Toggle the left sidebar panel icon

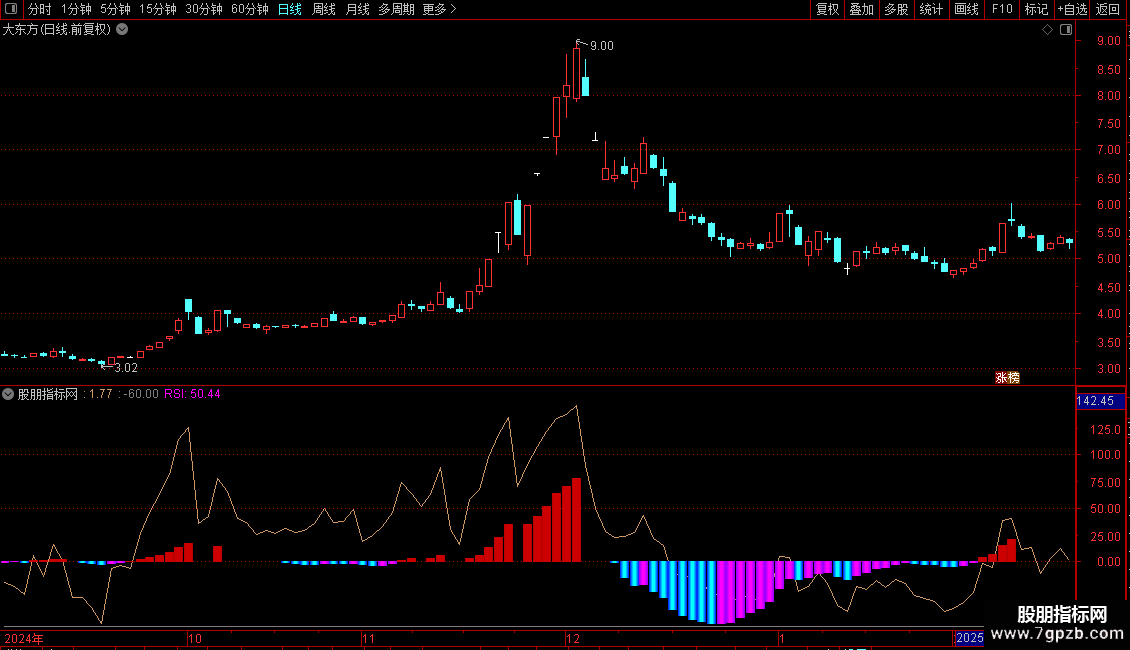[x=11, y=9]
